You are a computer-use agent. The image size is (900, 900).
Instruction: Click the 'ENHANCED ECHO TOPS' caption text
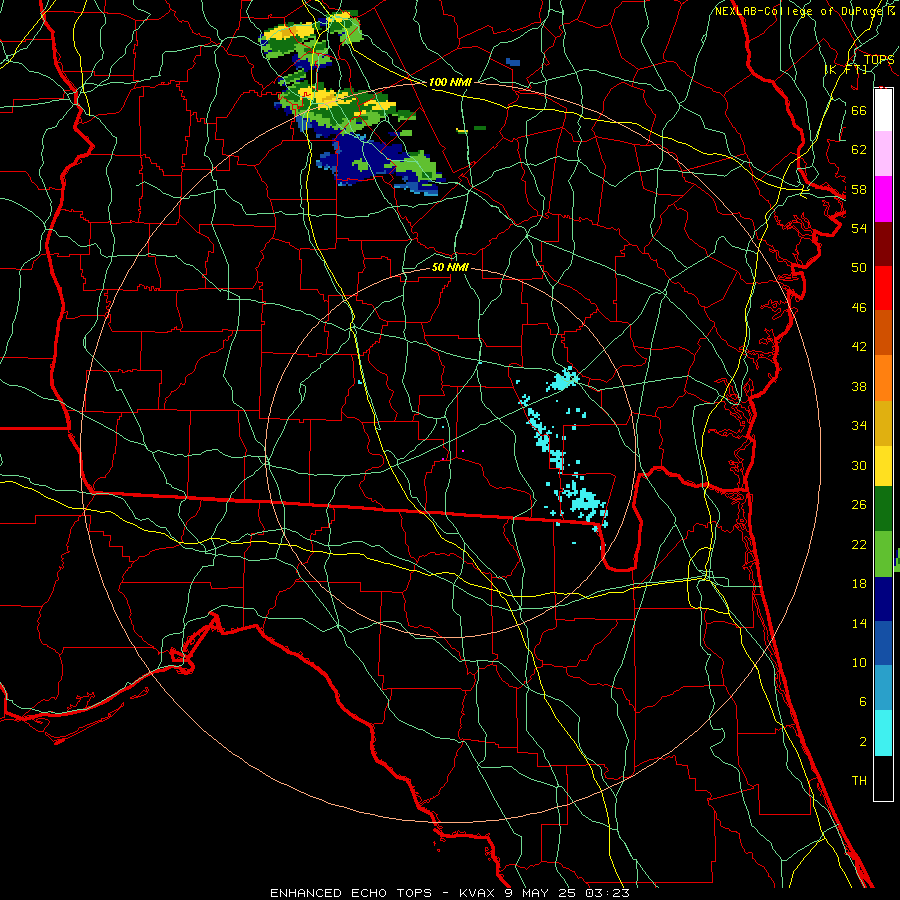(351, 893)
